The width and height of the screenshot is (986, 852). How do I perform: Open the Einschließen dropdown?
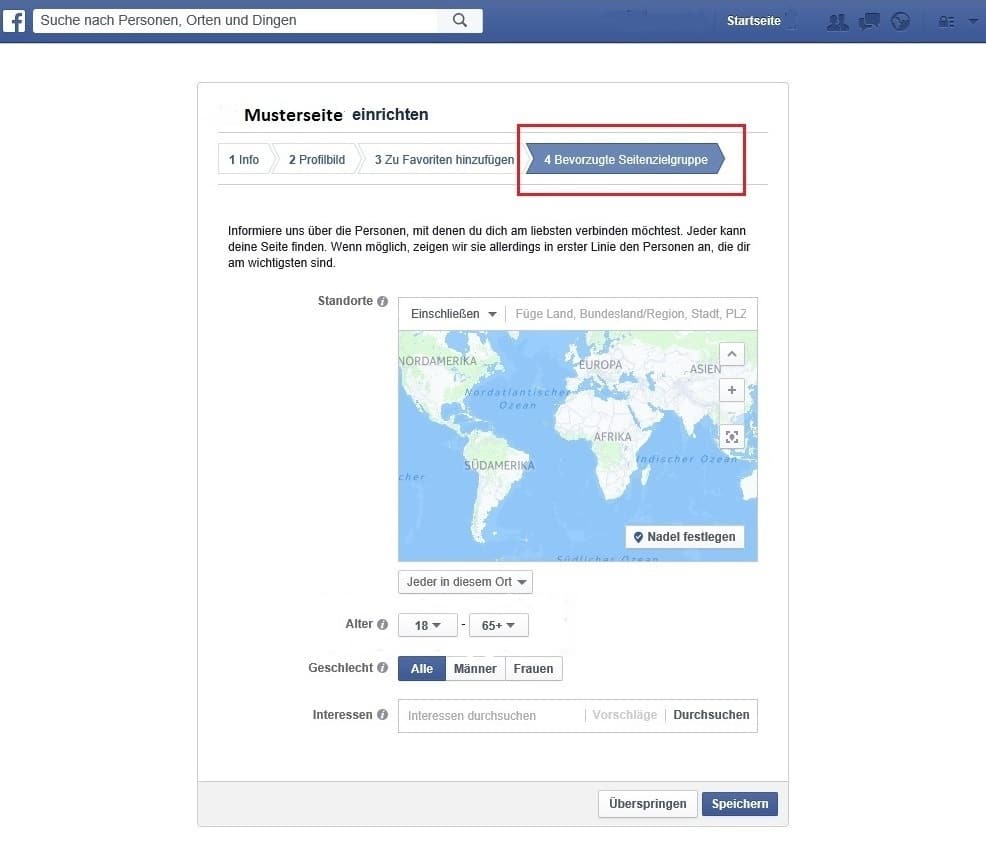point(453,314)
